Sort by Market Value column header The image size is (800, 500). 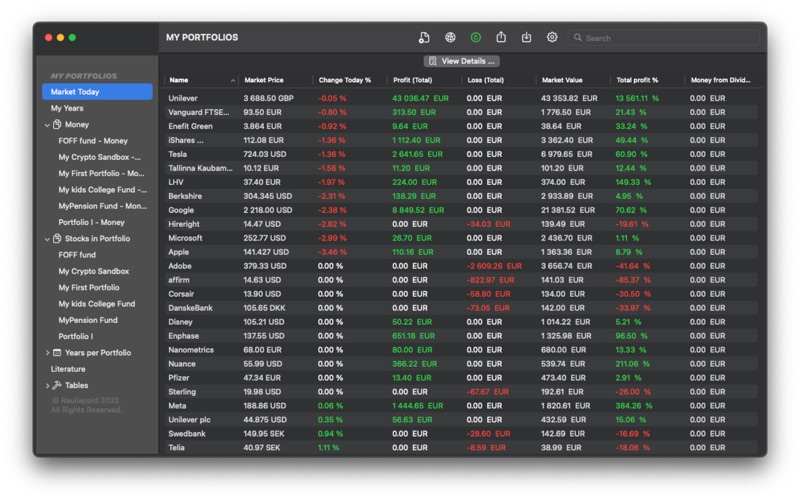(562, 80)
